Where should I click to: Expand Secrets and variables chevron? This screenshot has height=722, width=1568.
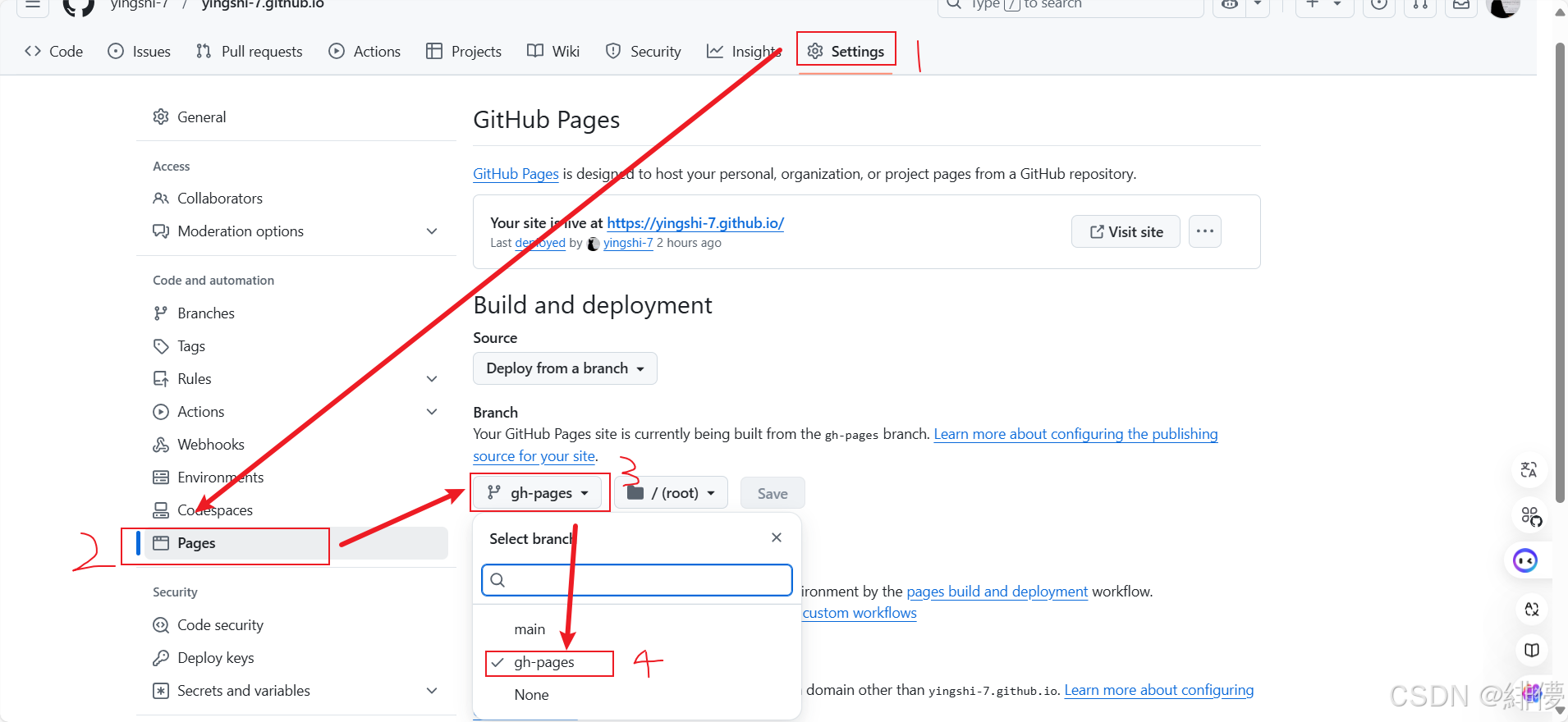(432, 691)
